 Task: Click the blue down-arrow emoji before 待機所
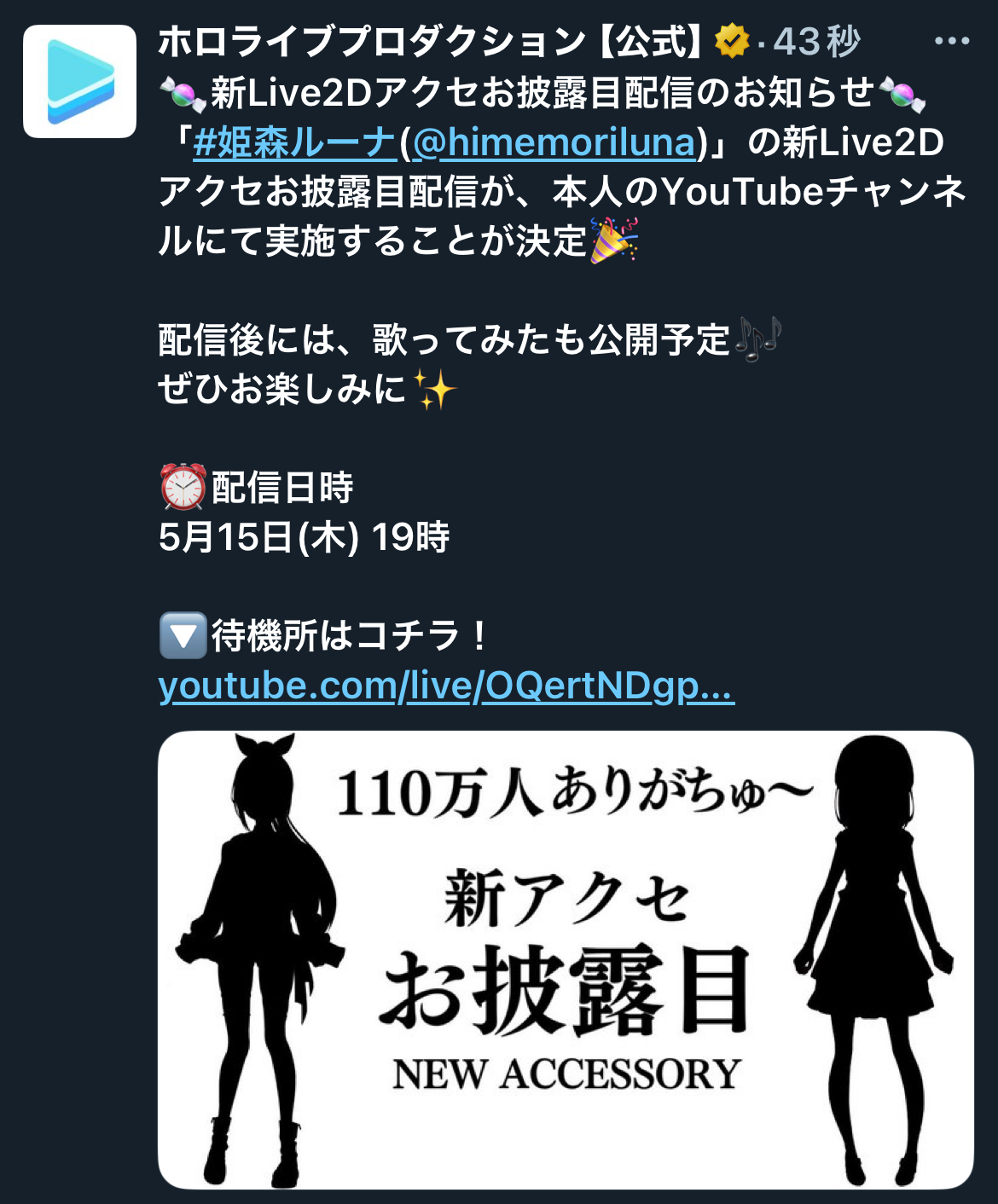(183, 635)
